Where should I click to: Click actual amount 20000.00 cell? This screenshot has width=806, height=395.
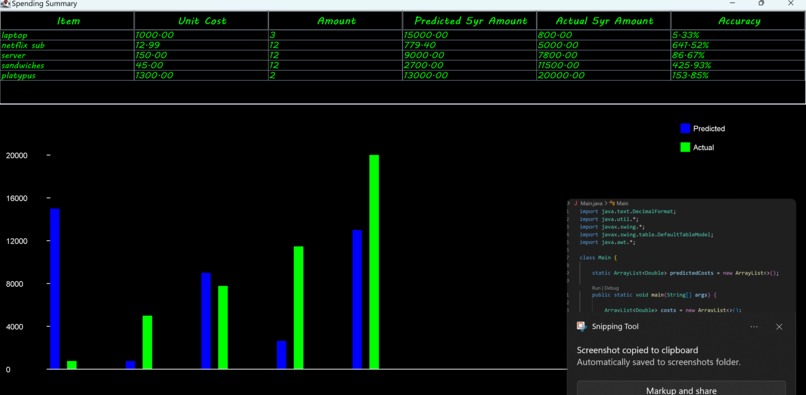click(604, 75)
